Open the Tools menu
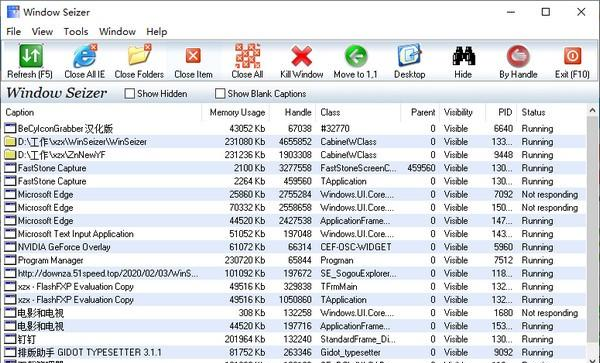 [76, 32]
